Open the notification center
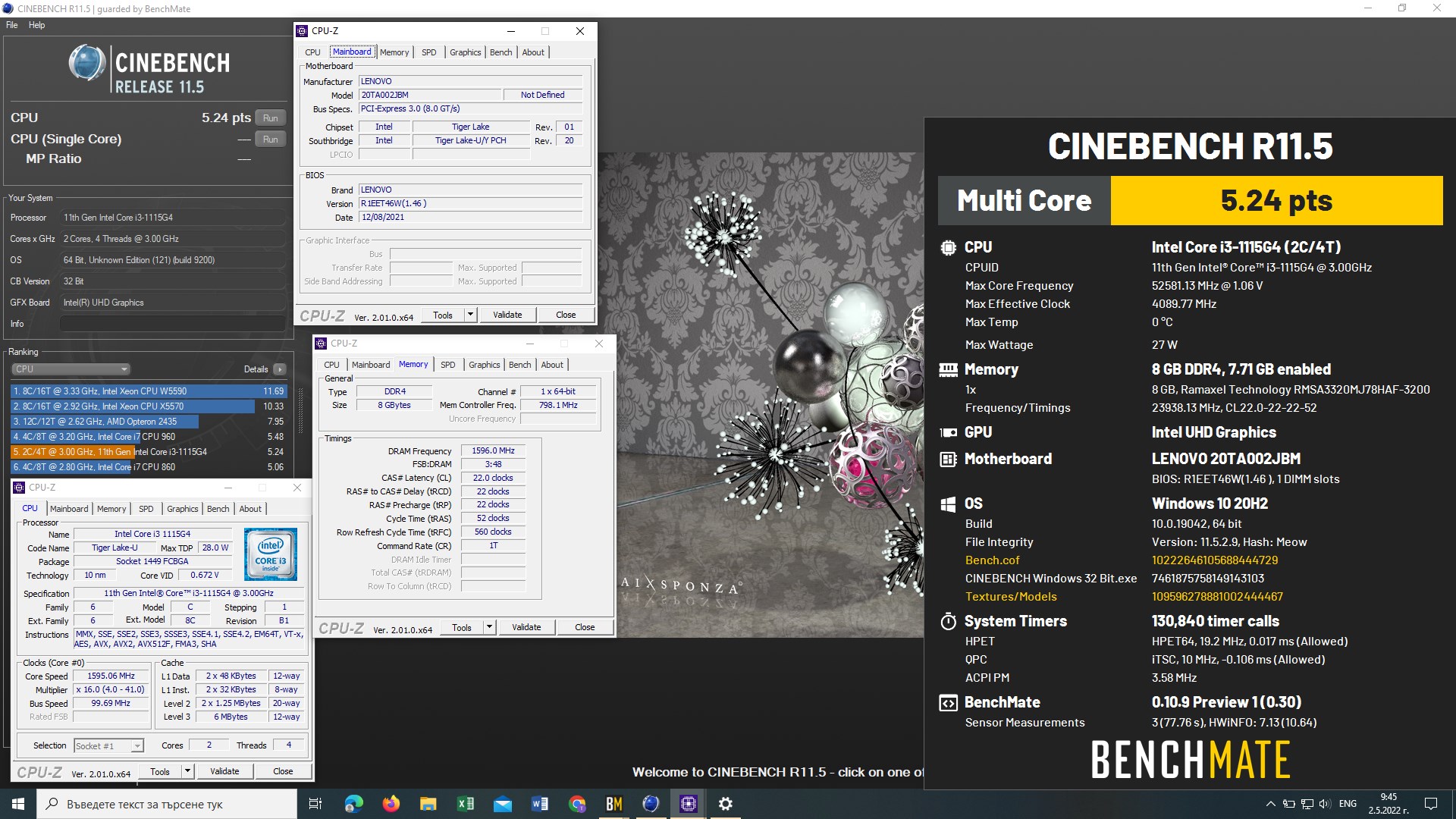This screenshot has width=1456, height=819. 1431,804
